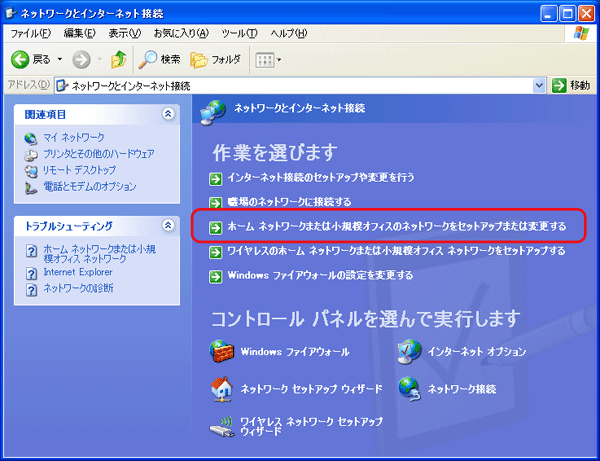Click the ネットワーク接続 globe icon
The height and width of the screenshot is (461, 600).
(409, 389)
